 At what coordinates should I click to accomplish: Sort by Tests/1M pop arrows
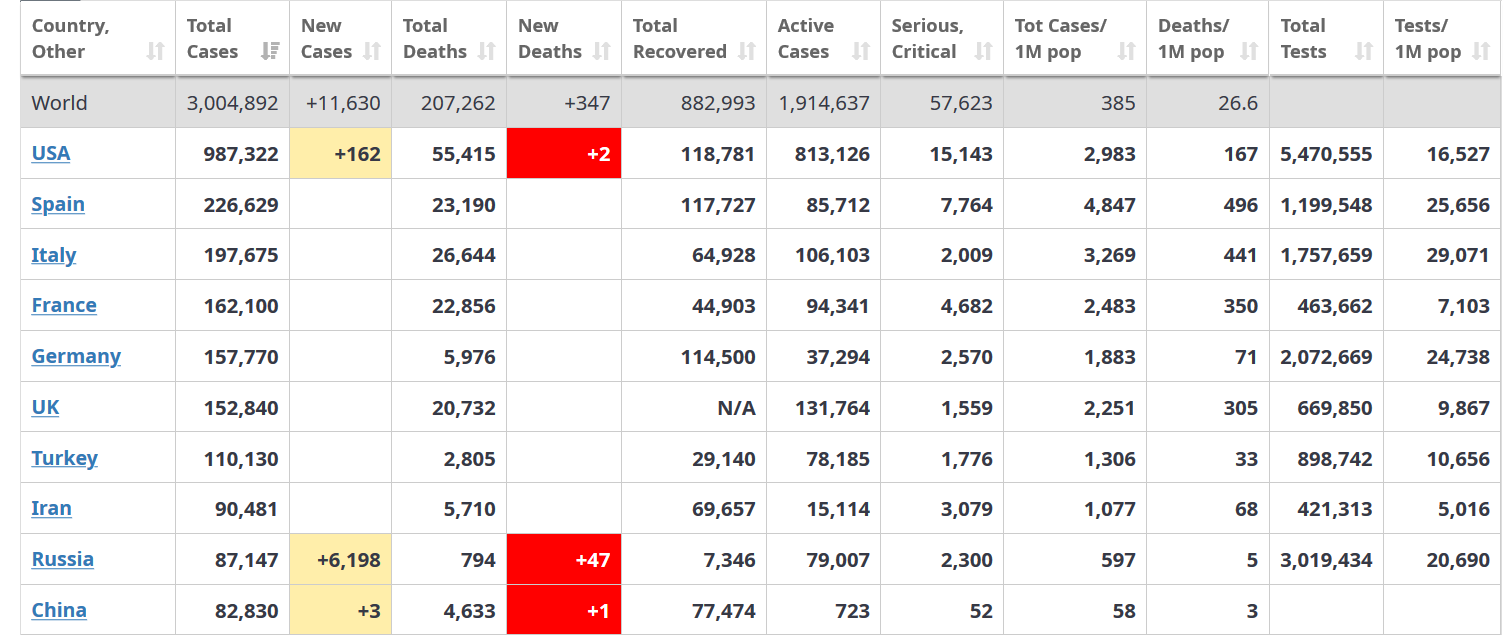pos(1481,52)
